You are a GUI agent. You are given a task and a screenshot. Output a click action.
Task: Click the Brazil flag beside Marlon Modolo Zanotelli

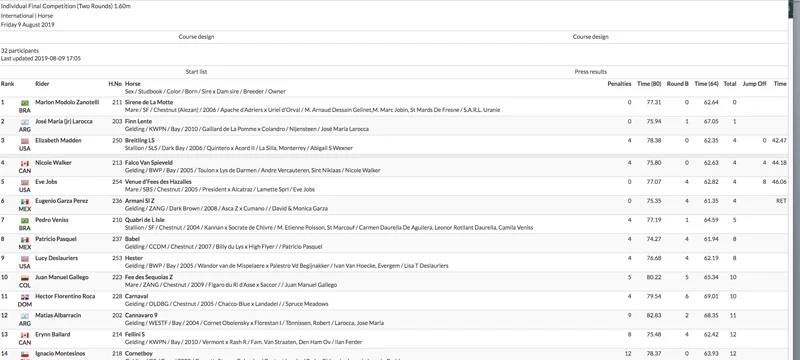click(24, 103)
